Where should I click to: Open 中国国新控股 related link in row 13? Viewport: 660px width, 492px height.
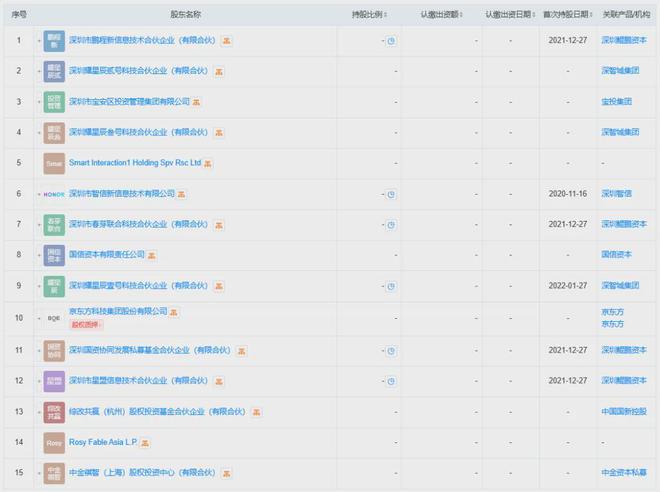(624, 411)
